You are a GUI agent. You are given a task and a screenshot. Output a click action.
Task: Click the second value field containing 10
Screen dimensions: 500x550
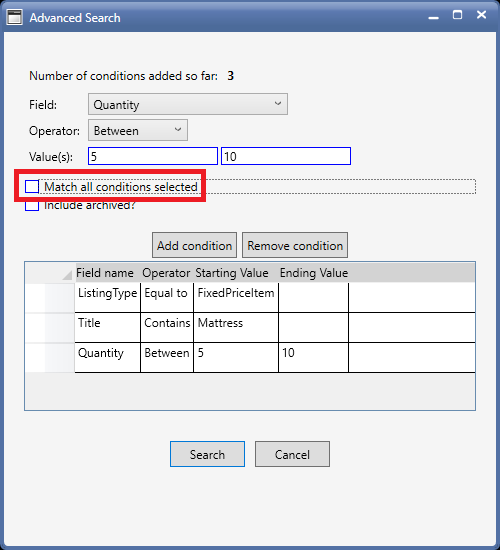click(286, 156)
